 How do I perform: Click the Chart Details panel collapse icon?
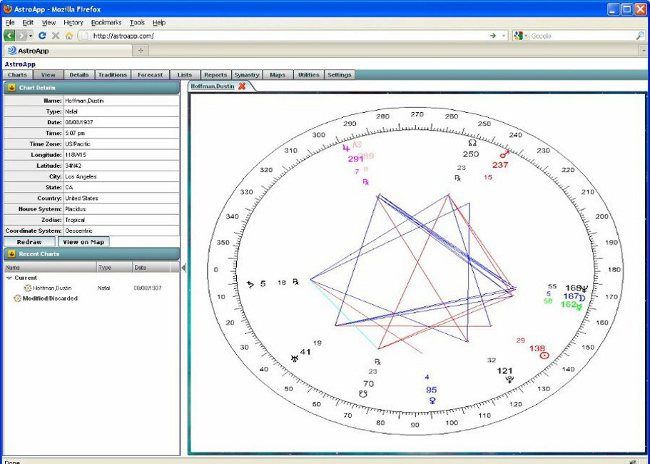click(10, 87)
